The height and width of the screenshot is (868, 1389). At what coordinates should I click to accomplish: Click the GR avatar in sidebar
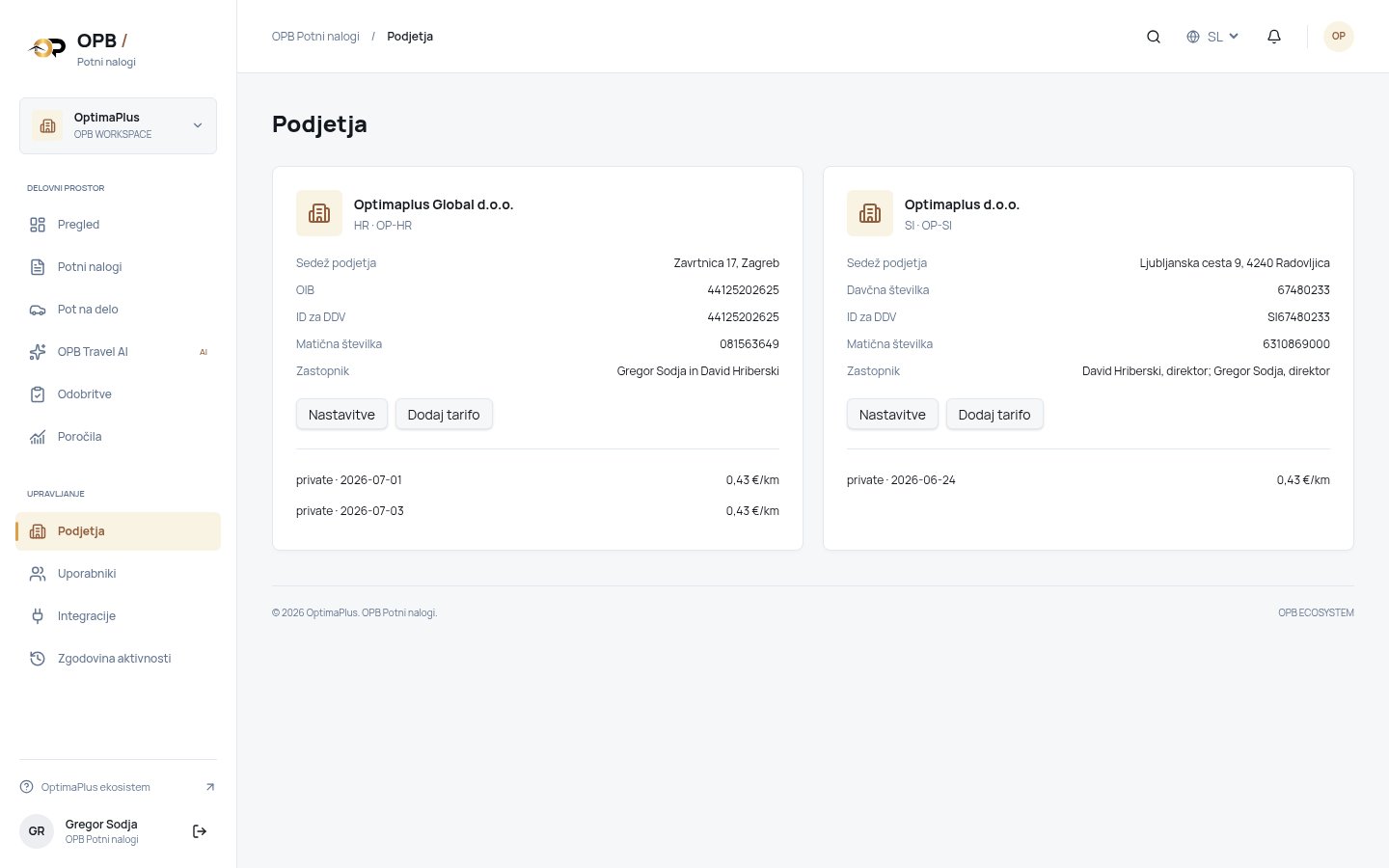pos(37,831)
